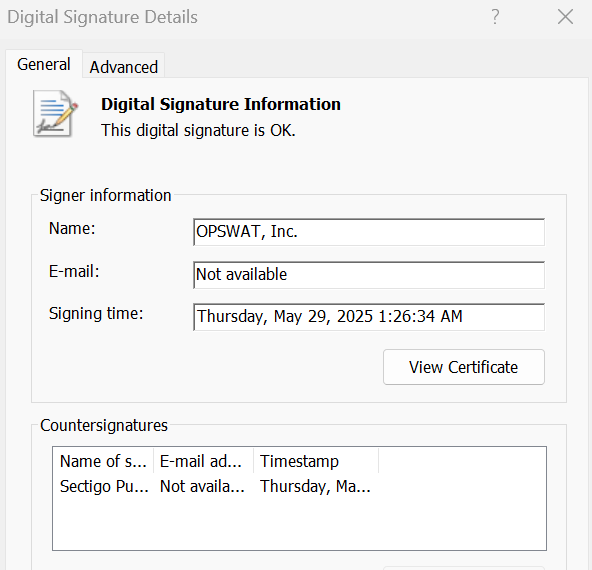Click the 'Countersignatures' group label
The image size is (592, 570).
(104, 425)
